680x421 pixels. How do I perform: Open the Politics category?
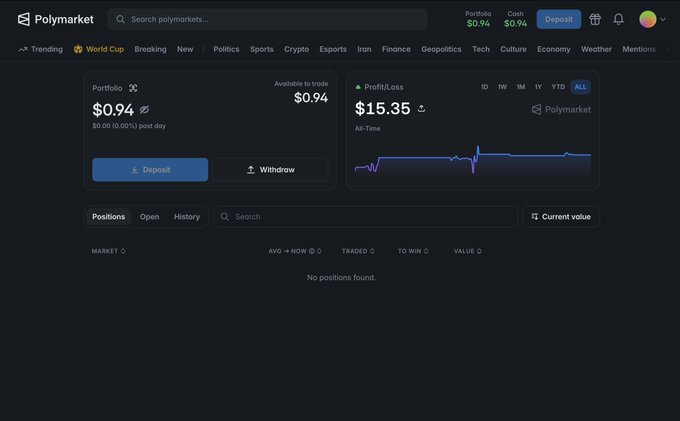(x=226, y=49)
